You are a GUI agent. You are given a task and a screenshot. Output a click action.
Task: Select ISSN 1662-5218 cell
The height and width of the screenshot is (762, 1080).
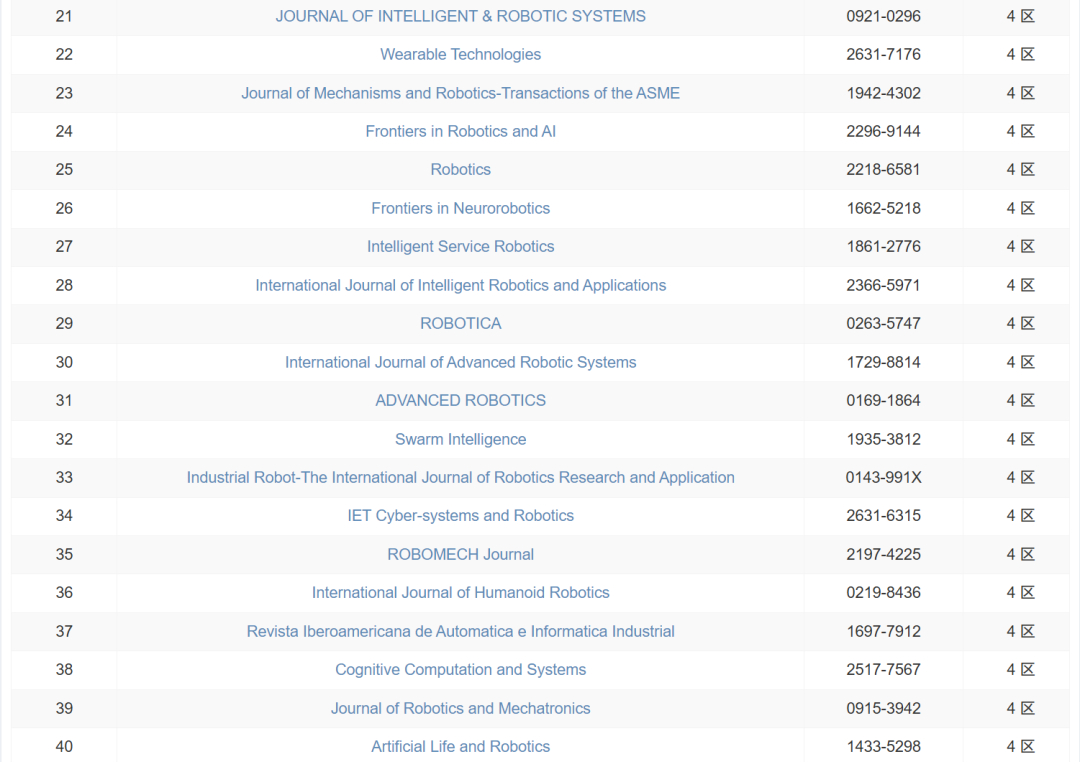pos(883,208)
